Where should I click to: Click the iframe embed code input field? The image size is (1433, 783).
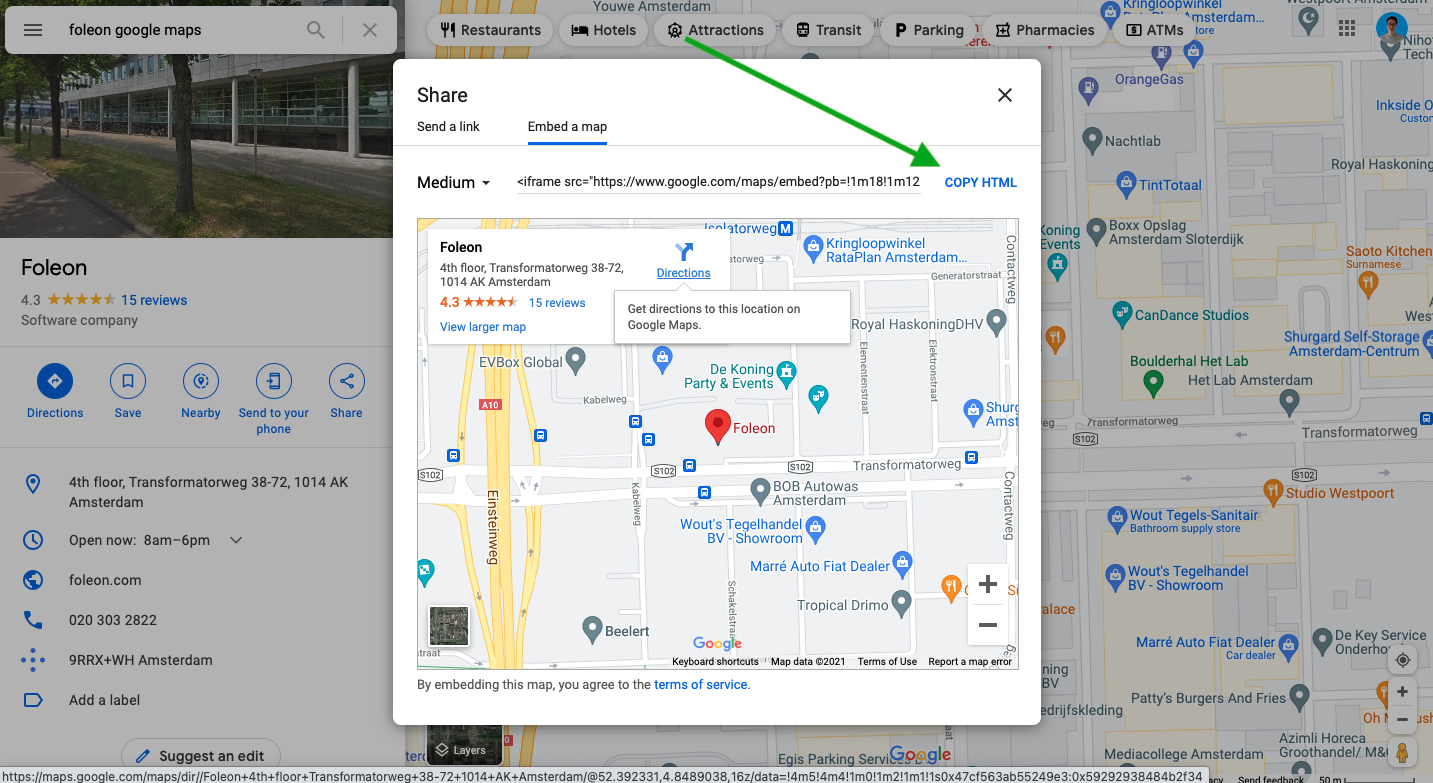[717, 182]
